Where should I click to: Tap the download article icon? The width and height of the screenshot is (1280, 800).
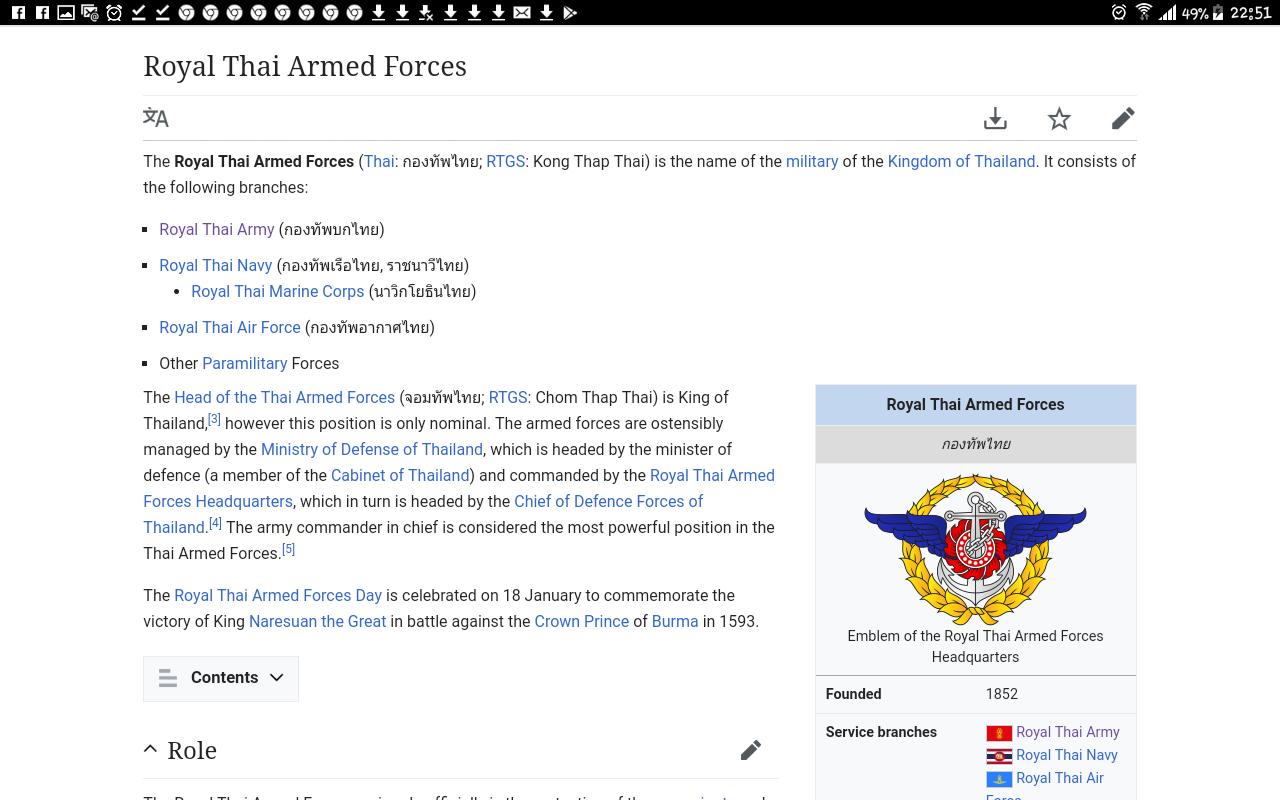[995, 119]
